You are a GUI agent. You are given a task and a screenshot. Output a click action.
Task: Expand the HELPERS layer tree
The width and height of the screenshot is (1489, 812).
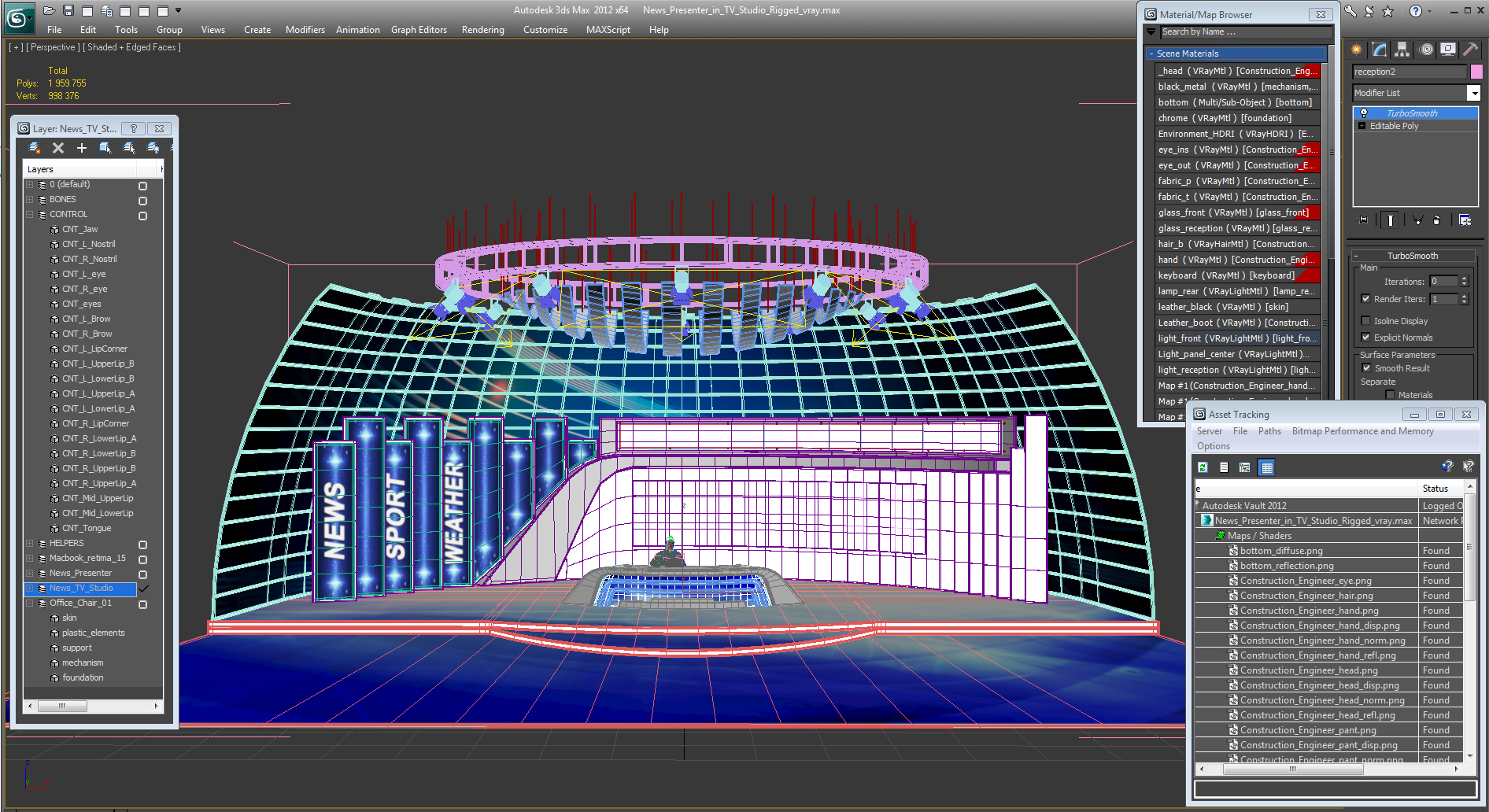point(30,543)
